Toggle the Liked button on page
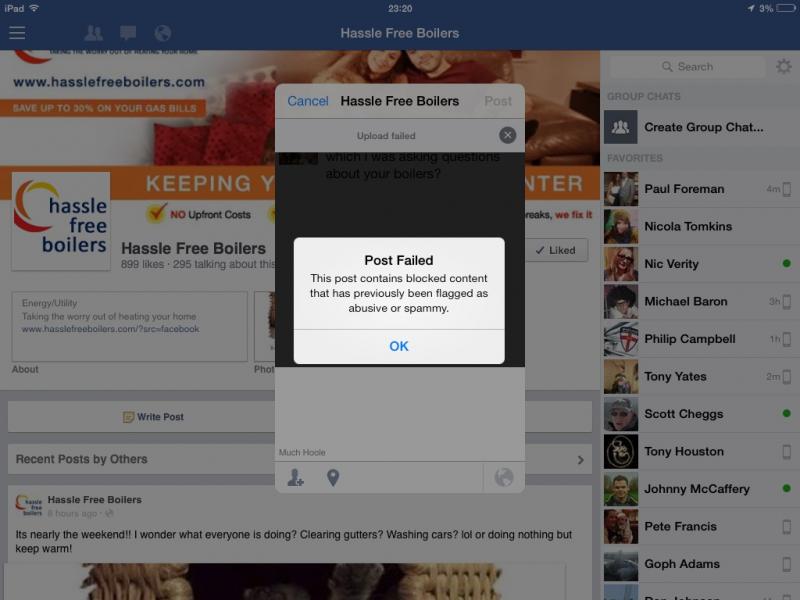Viewport: 800px width, 600px height. tap(556, 250)
